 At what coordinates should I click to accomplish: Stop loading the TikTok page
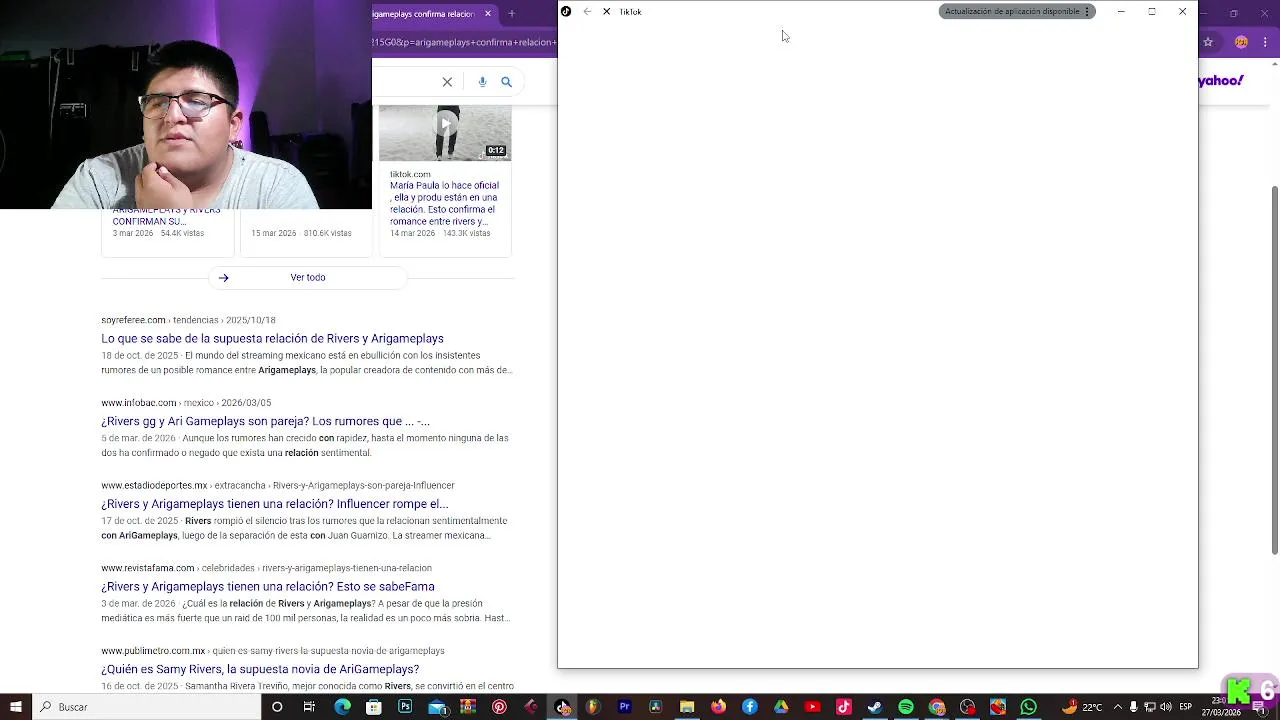[606, 12]
